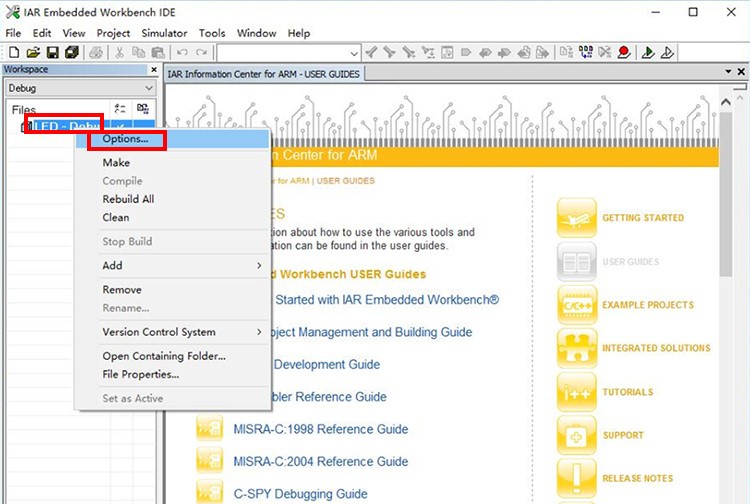Open the Project menu in menu bar
The height and width of the screenshot is (504, 750).
113,33
